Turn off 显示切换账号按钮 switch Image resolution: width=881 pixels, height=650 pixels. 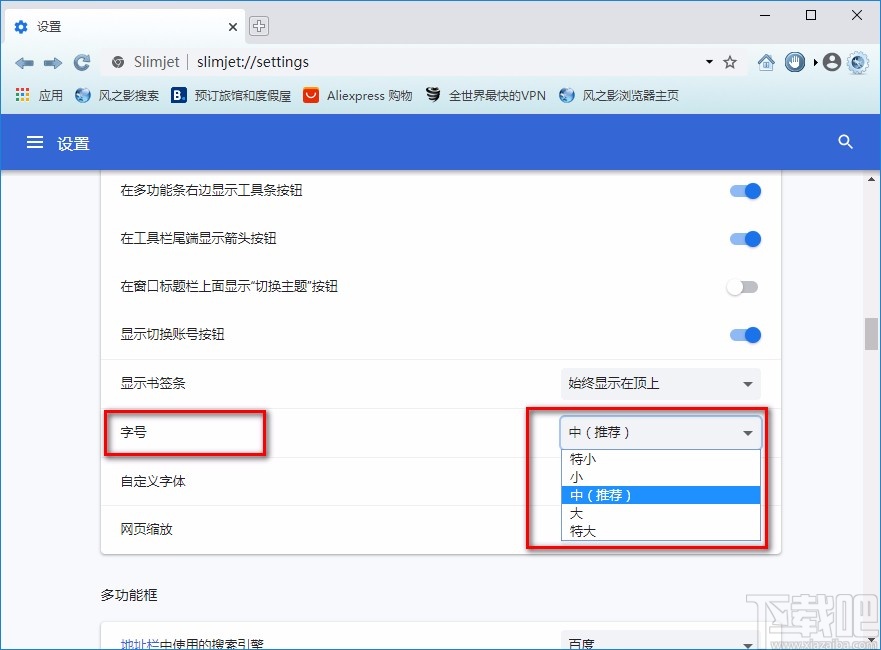745,335
